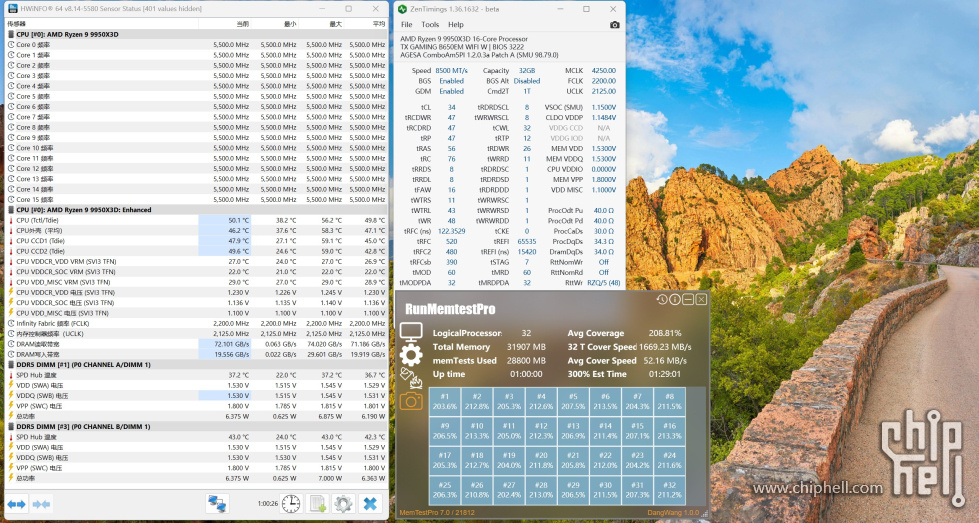
Task: Click the 300% Est Time value 01:29:01
Action: (x=665, y=374)
